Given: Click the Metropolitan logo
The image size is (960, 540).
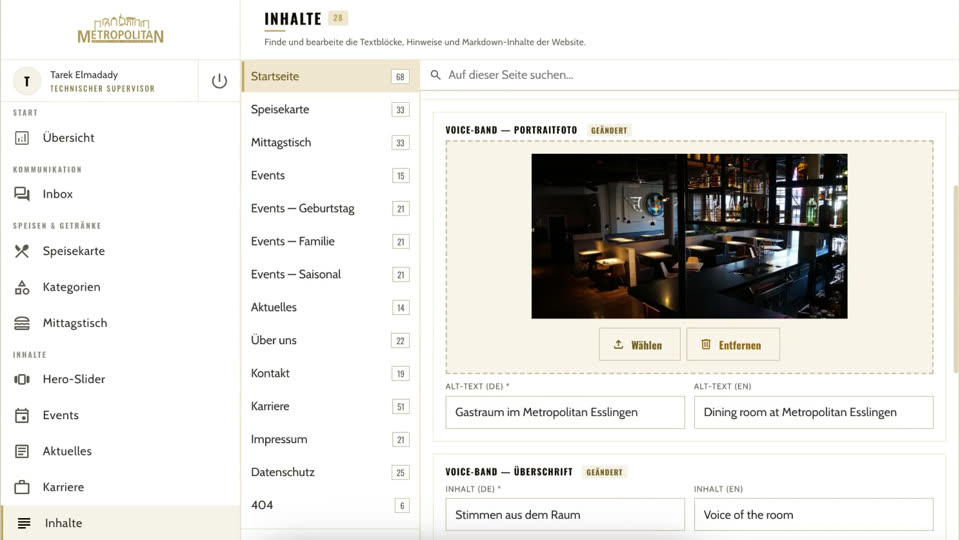Looking at the screenshot, I should 121,29.
